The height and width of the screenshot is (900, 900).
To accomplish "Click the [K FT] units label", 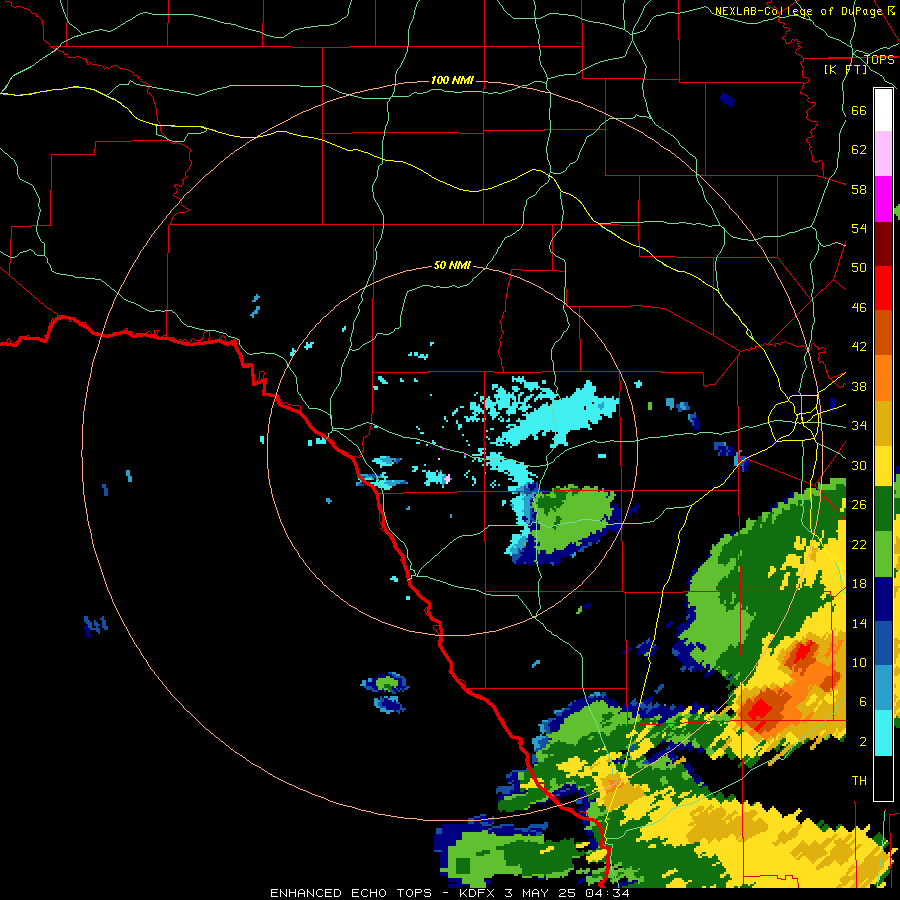I will point(845,70).
